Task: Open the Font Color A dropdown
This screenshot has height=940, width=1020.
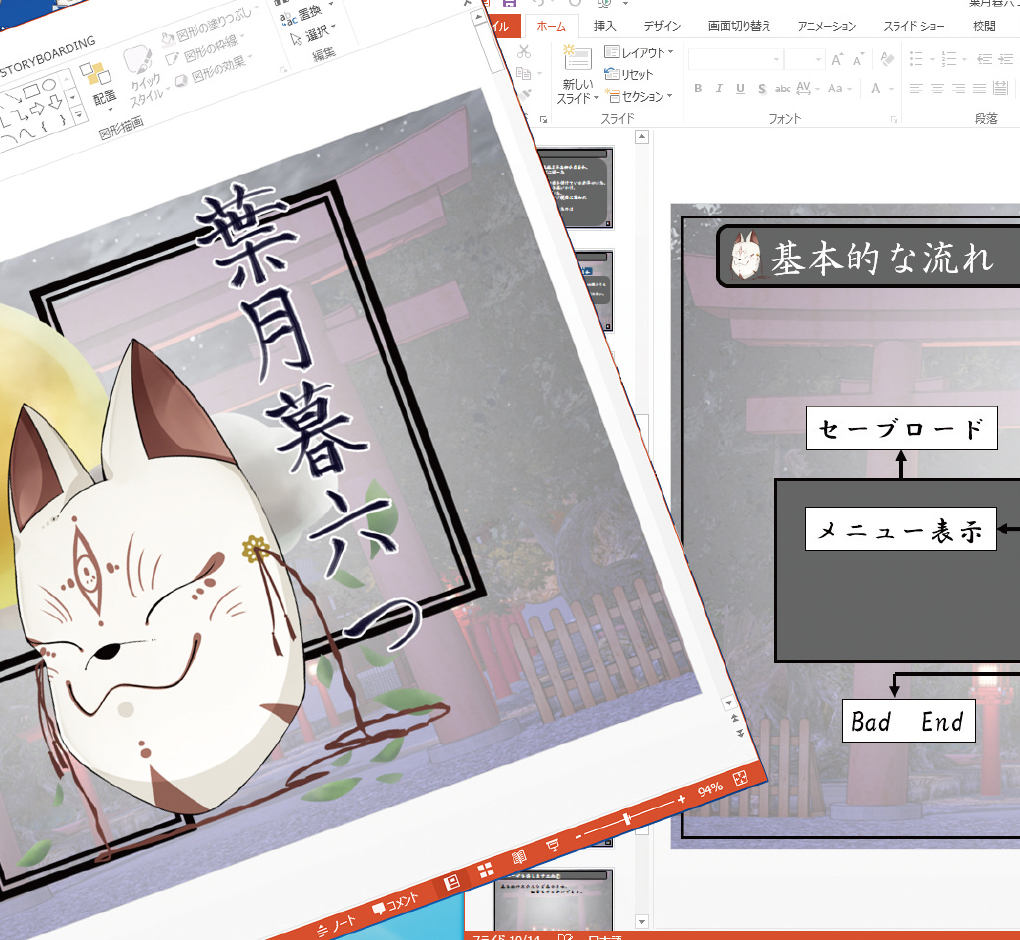Action: [882, 88]
